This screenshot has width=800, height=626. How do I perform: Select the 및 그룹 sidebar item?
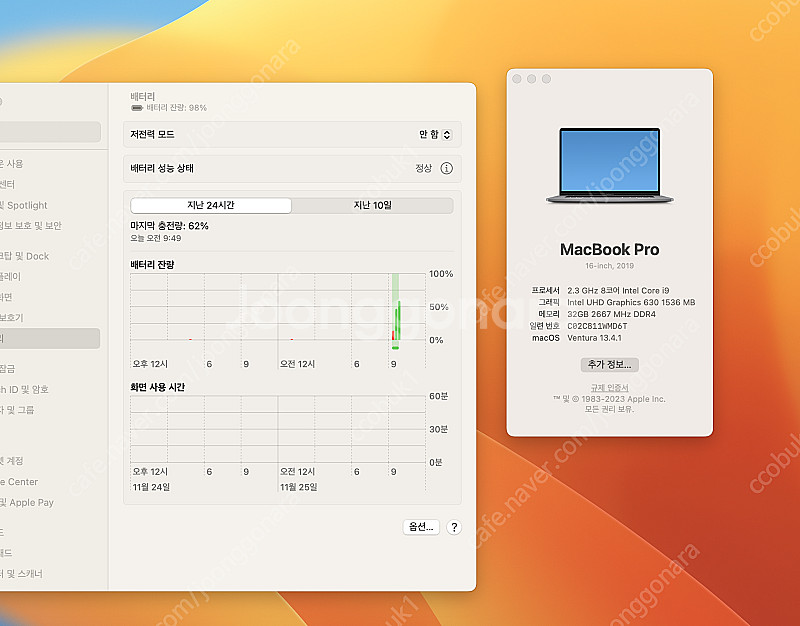coord(17,410)
